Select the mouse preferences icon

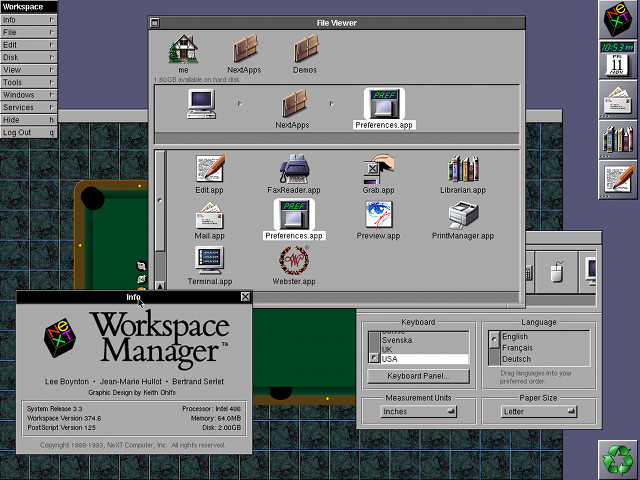[557, 272]
